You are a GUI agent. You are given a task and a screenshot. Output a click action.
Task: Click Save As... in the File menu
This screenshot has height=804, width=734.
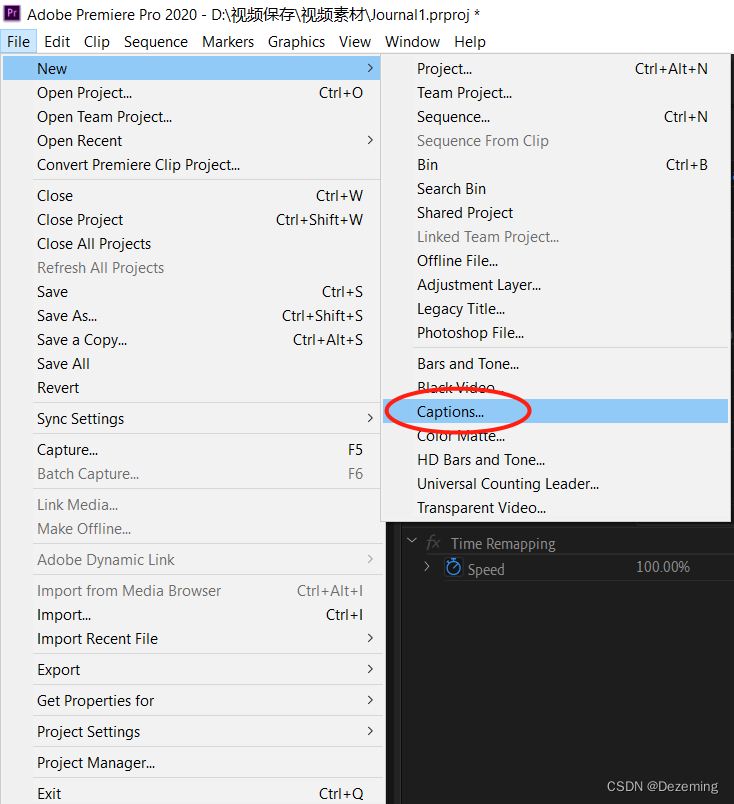[191, 315]
